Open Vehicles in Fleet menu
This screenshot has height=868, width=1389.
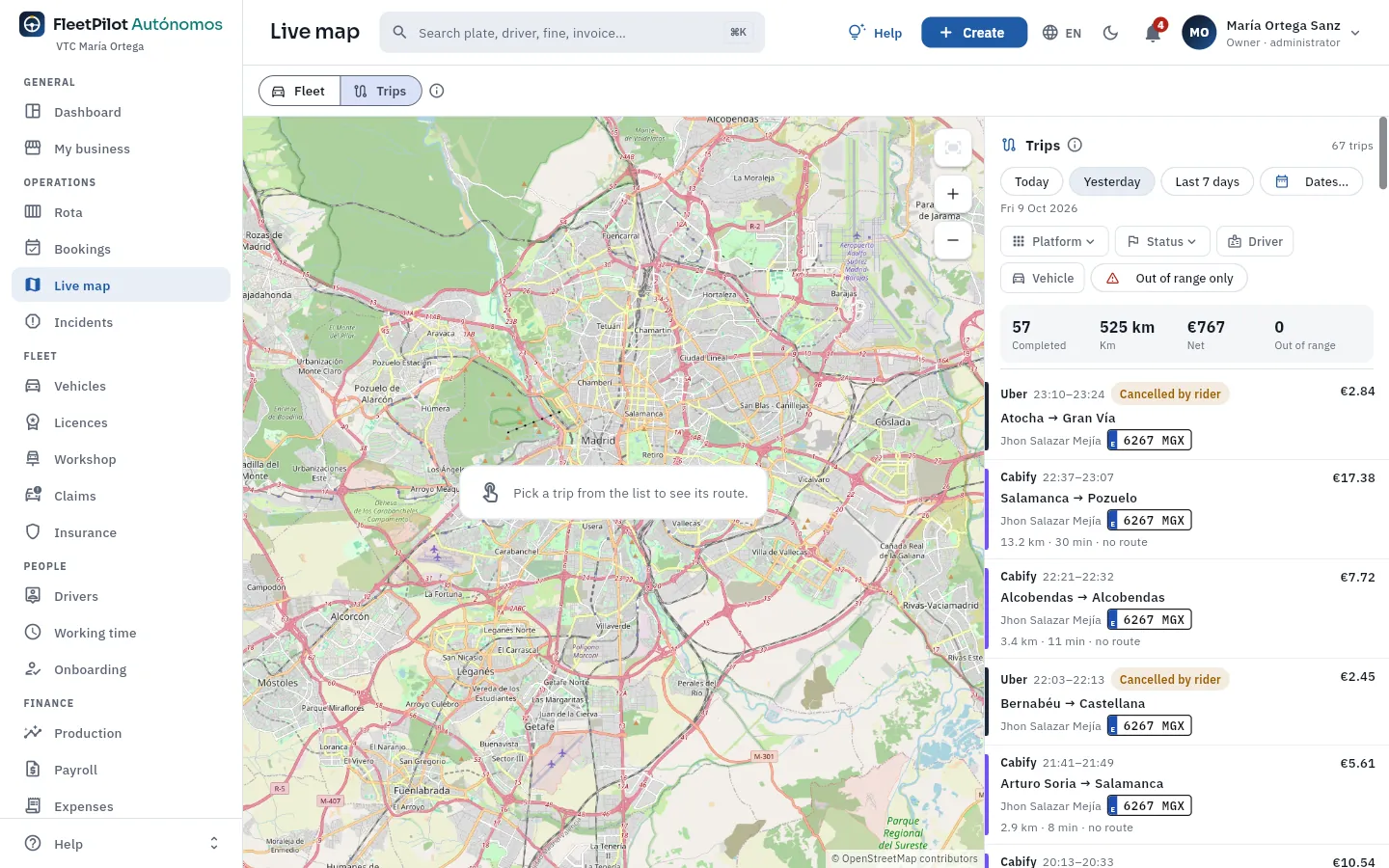(x=121, y=386)
